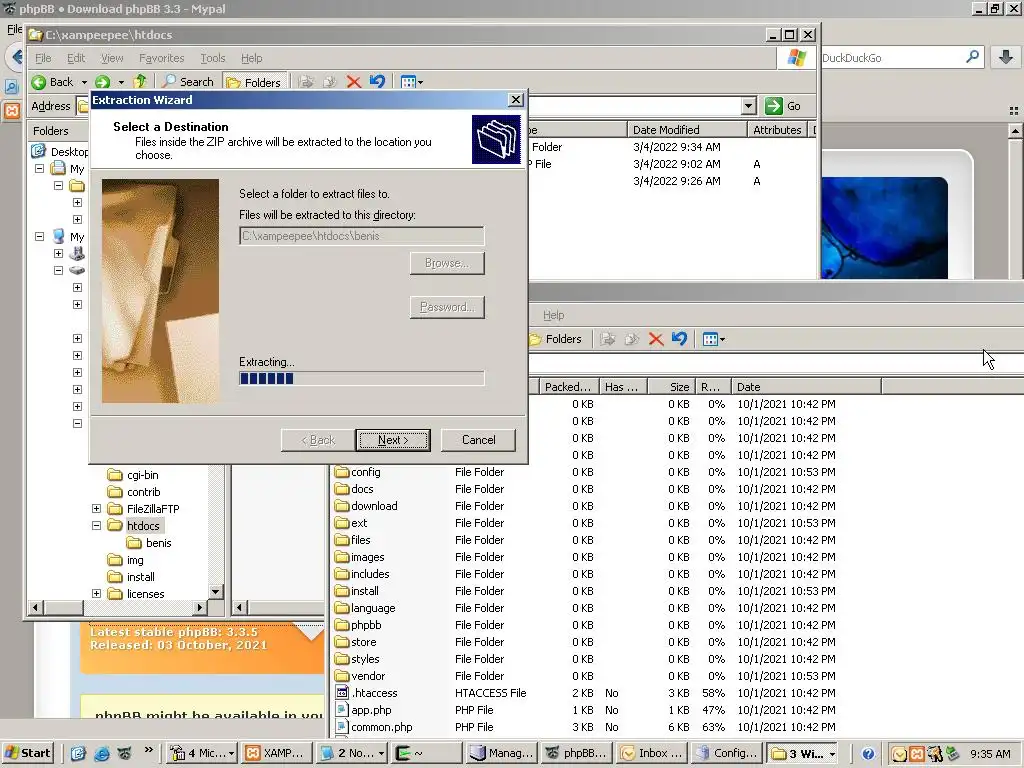
Task: Switch to the Inbox taskbar button
Action: point(652,753)
